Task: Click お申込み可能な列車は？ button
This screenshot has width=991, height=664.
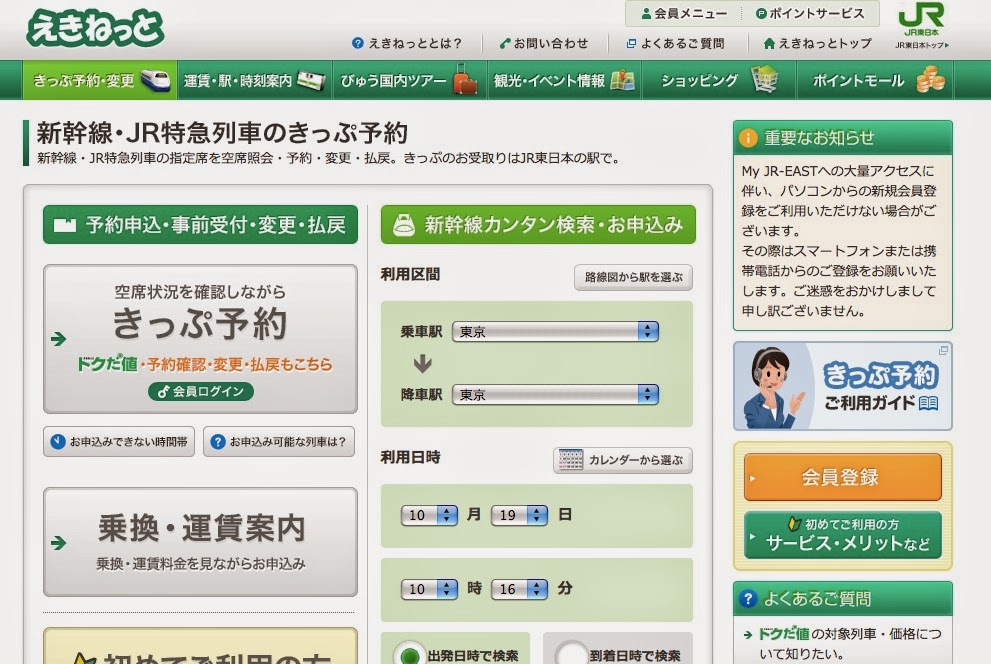Action: pos(279,442)
